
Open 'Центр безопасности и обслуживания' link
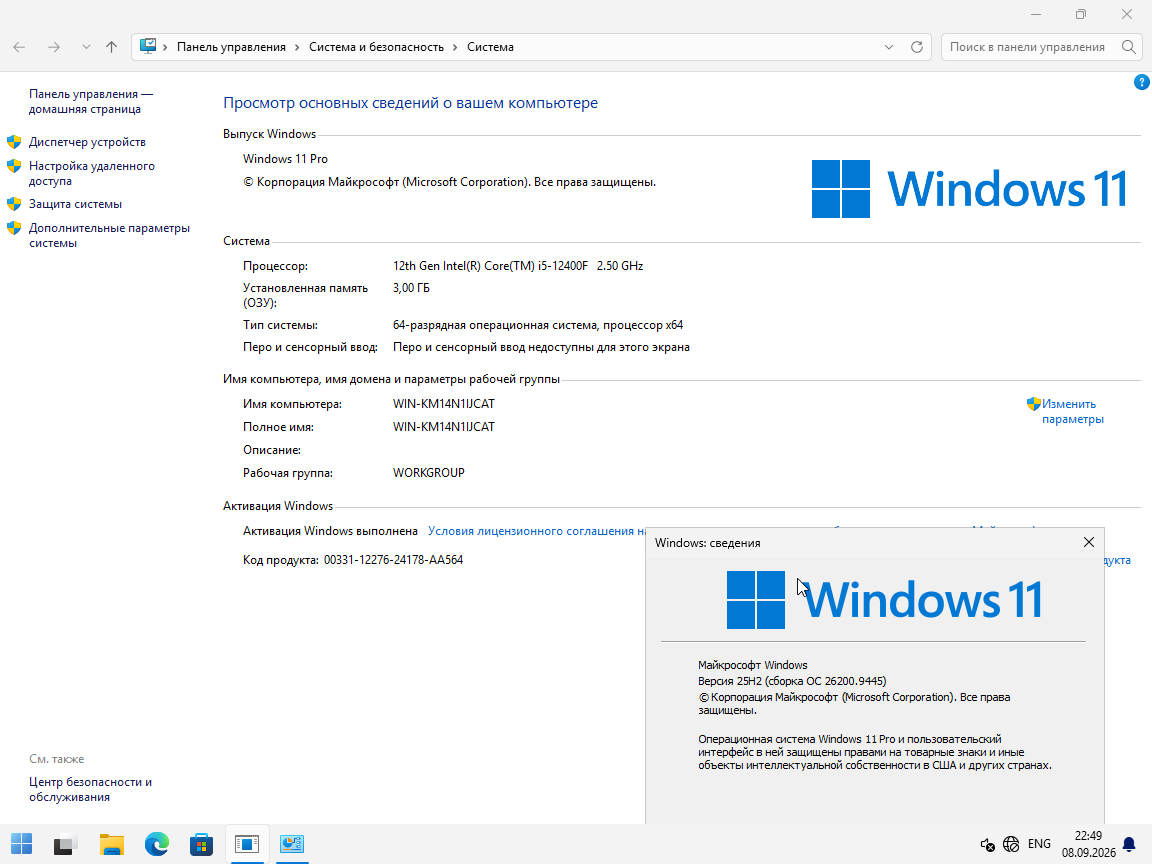coord(90,789)
